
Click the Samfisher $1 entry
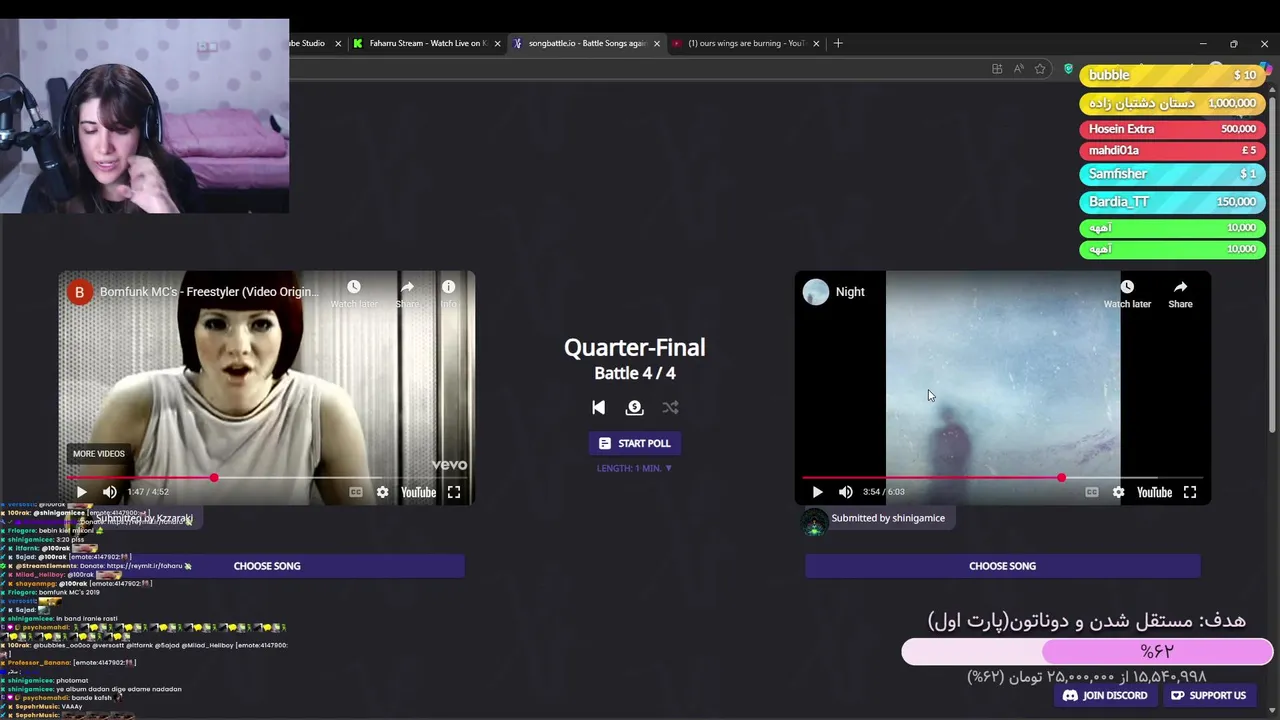tap(1172, 174)
